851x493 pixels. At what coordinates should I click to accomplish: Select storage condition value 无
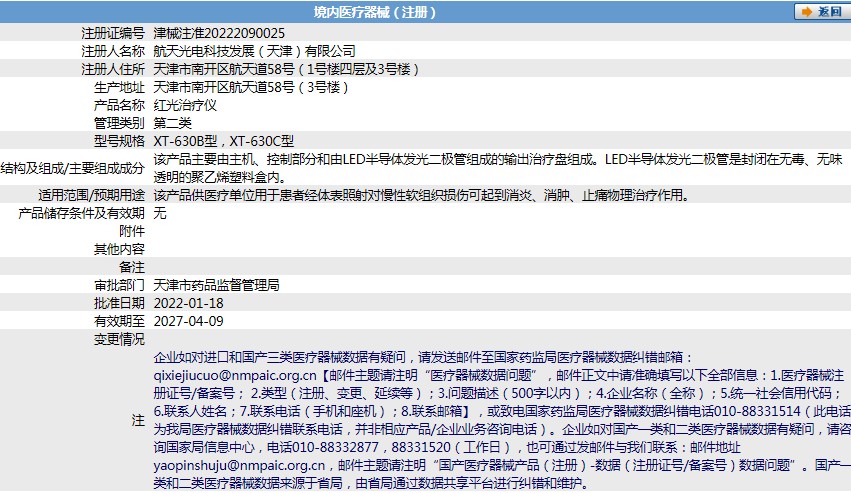(x=160, y=213)
